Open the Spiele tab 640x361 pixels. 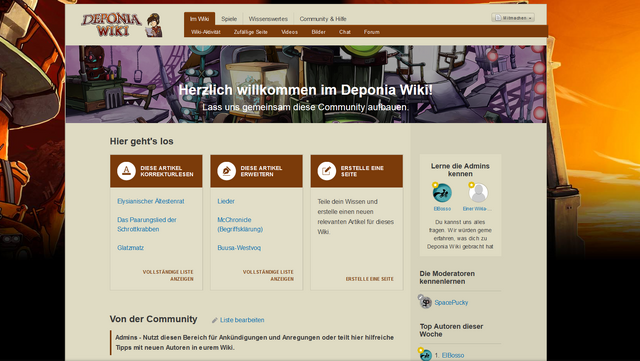click(x=229, y=19)
